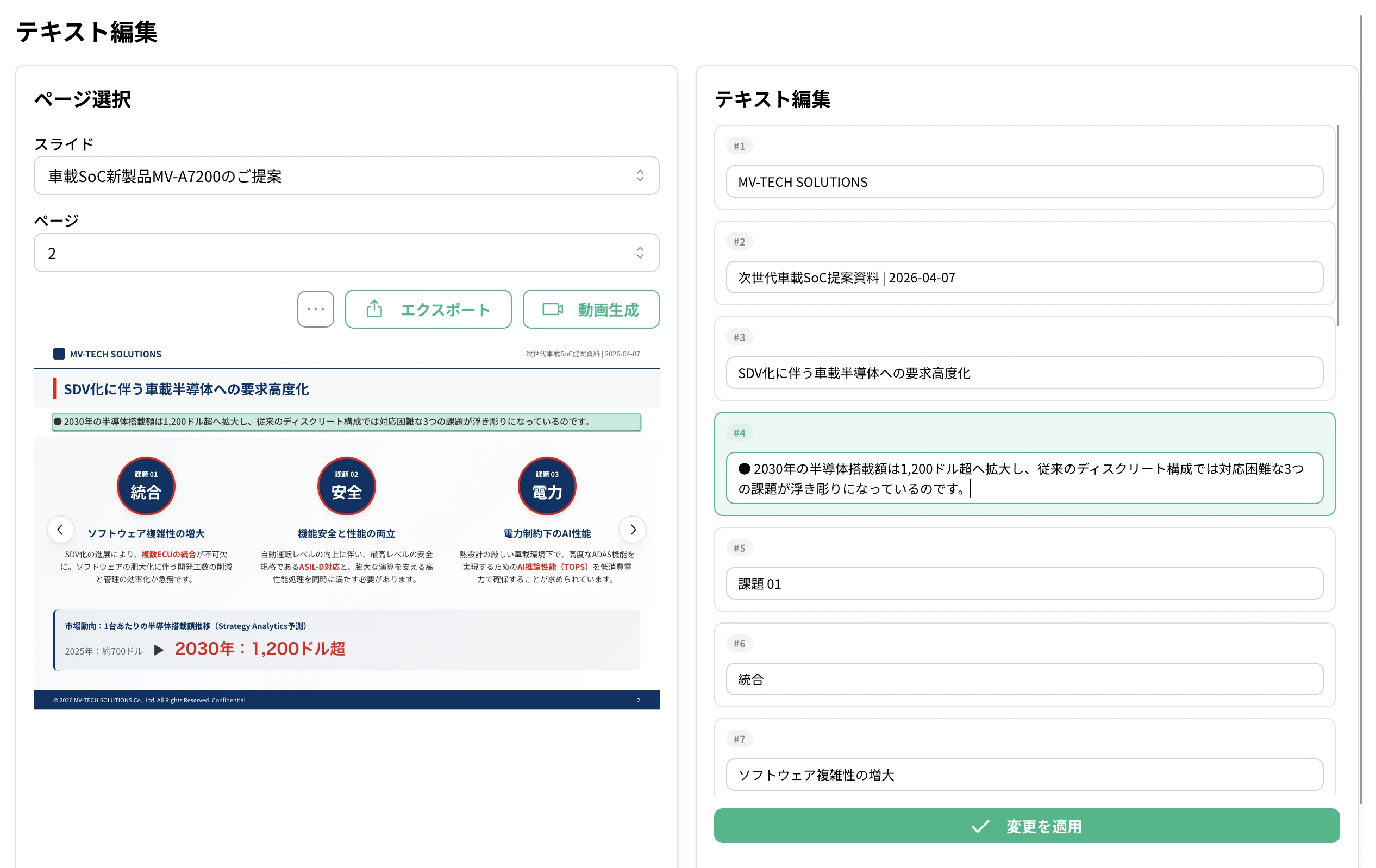Select heading 電力制約下のAI性能 on slide
The width and height of the screenshot is (1376, 868).
(547, 533)
